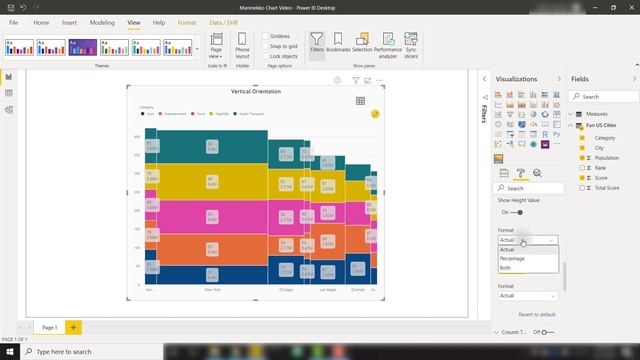Click Revert to default link
Screen dimensions: 640x360
537,314
